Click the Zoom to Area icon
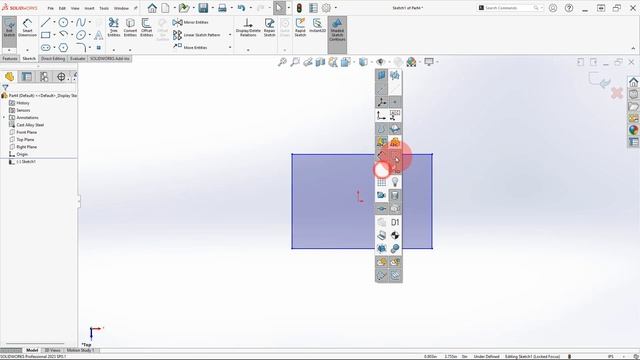 click(x=295, y=62)
